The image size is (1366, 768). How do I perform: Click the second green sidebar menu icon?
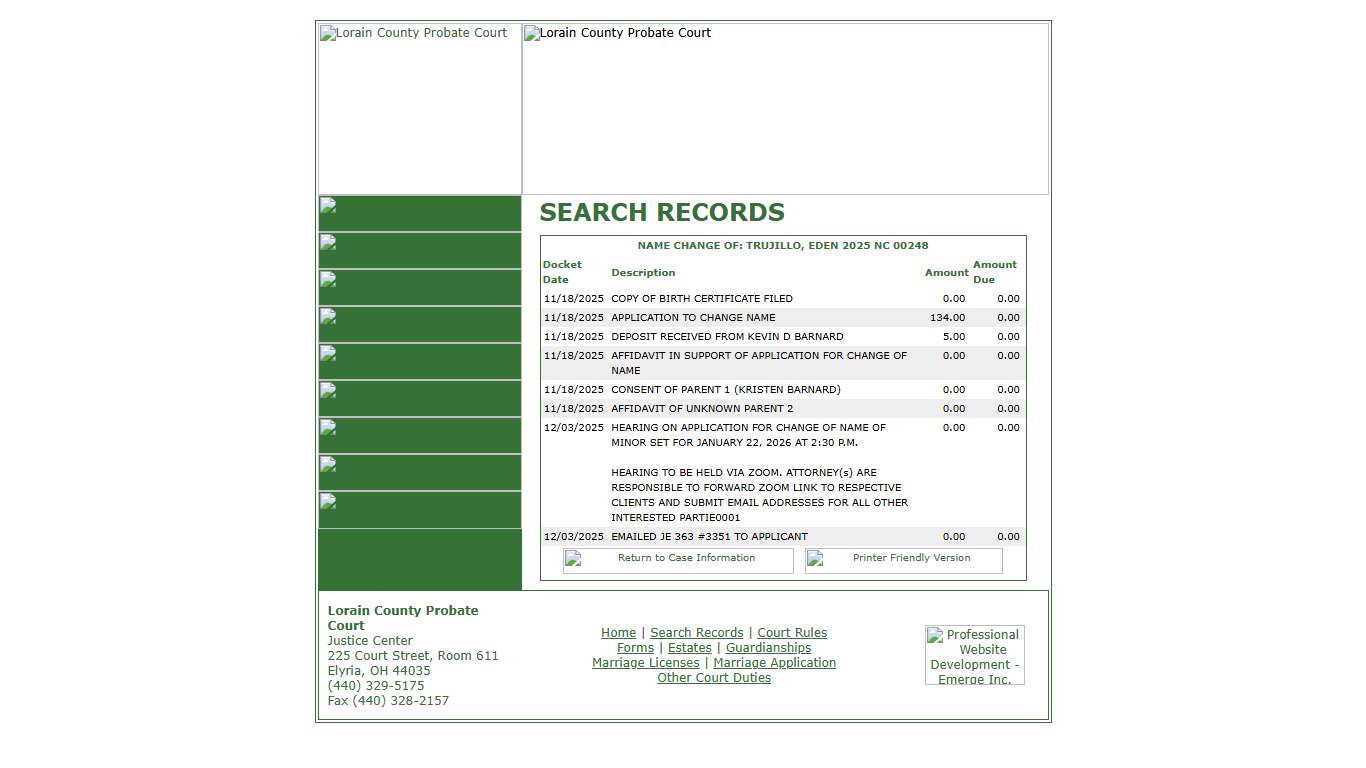point(326,243)
